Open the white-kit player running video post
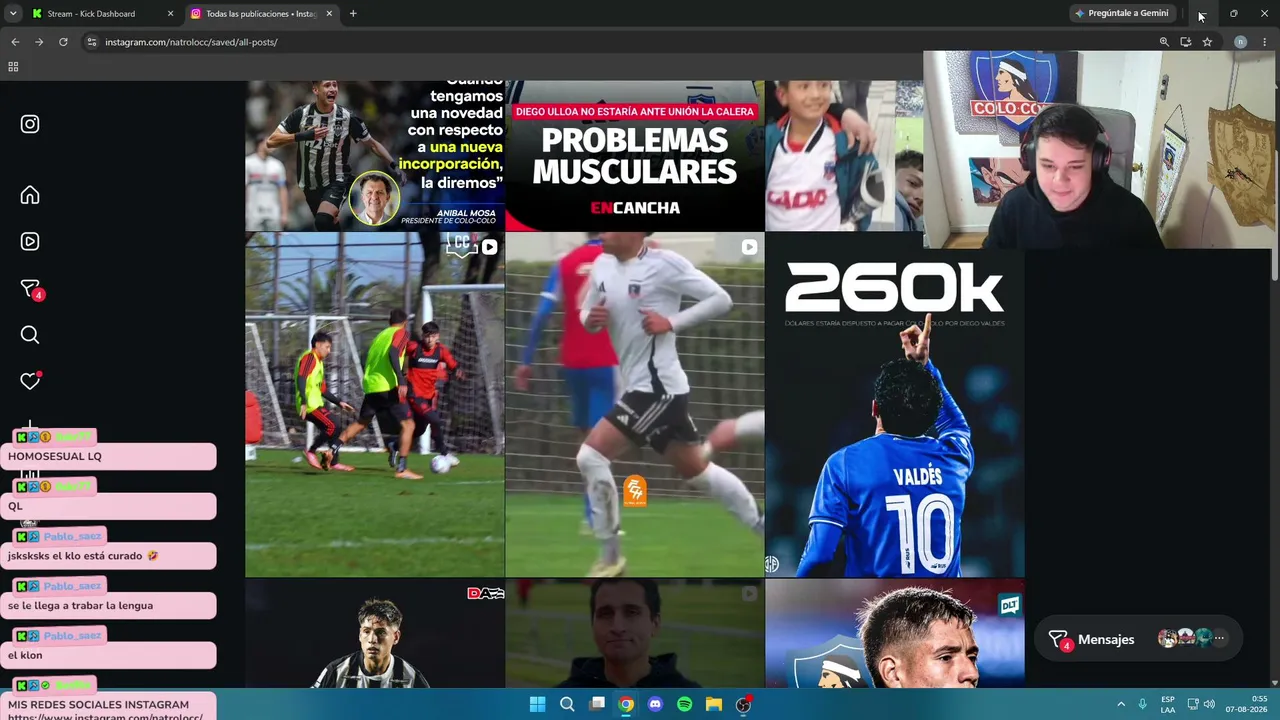 pos(635,405)
